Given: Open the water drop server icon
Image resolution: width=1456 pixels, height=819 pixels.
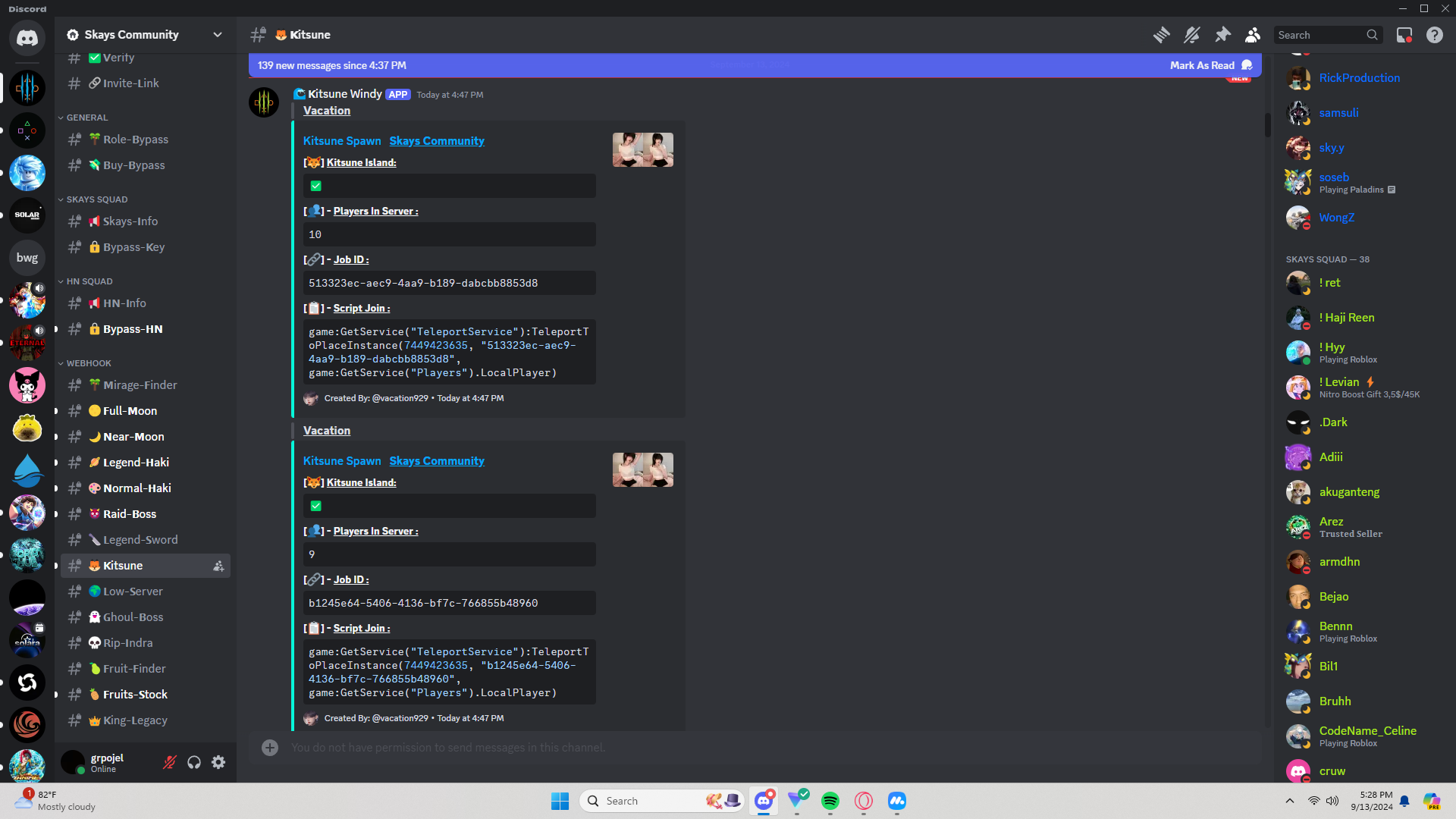Looking at the screenshot, I should coord(27,470).
